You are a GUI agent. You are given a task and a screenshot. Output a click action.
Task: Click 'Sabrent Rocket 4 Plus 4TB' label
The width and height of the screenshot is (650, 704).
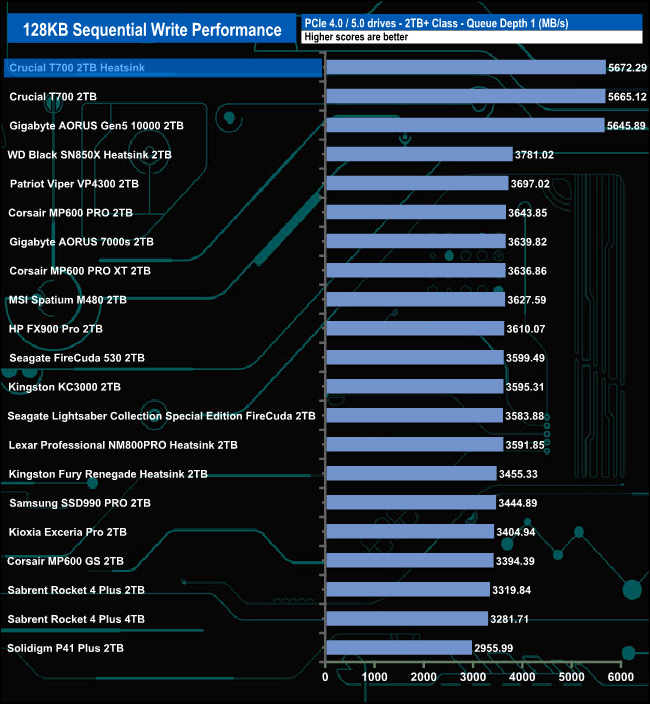click(76, 619)
